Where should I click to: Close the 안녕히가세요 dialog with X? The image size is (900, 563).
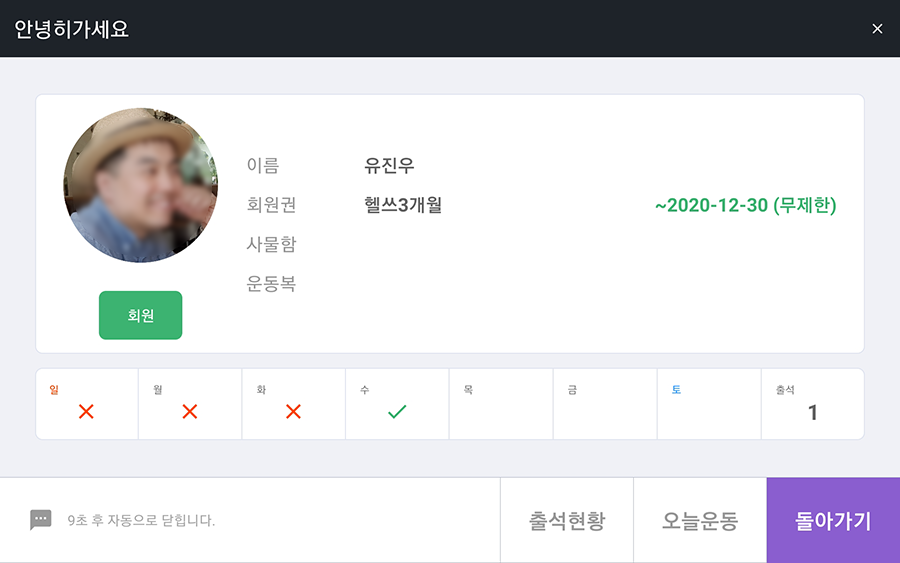[877, 29]
